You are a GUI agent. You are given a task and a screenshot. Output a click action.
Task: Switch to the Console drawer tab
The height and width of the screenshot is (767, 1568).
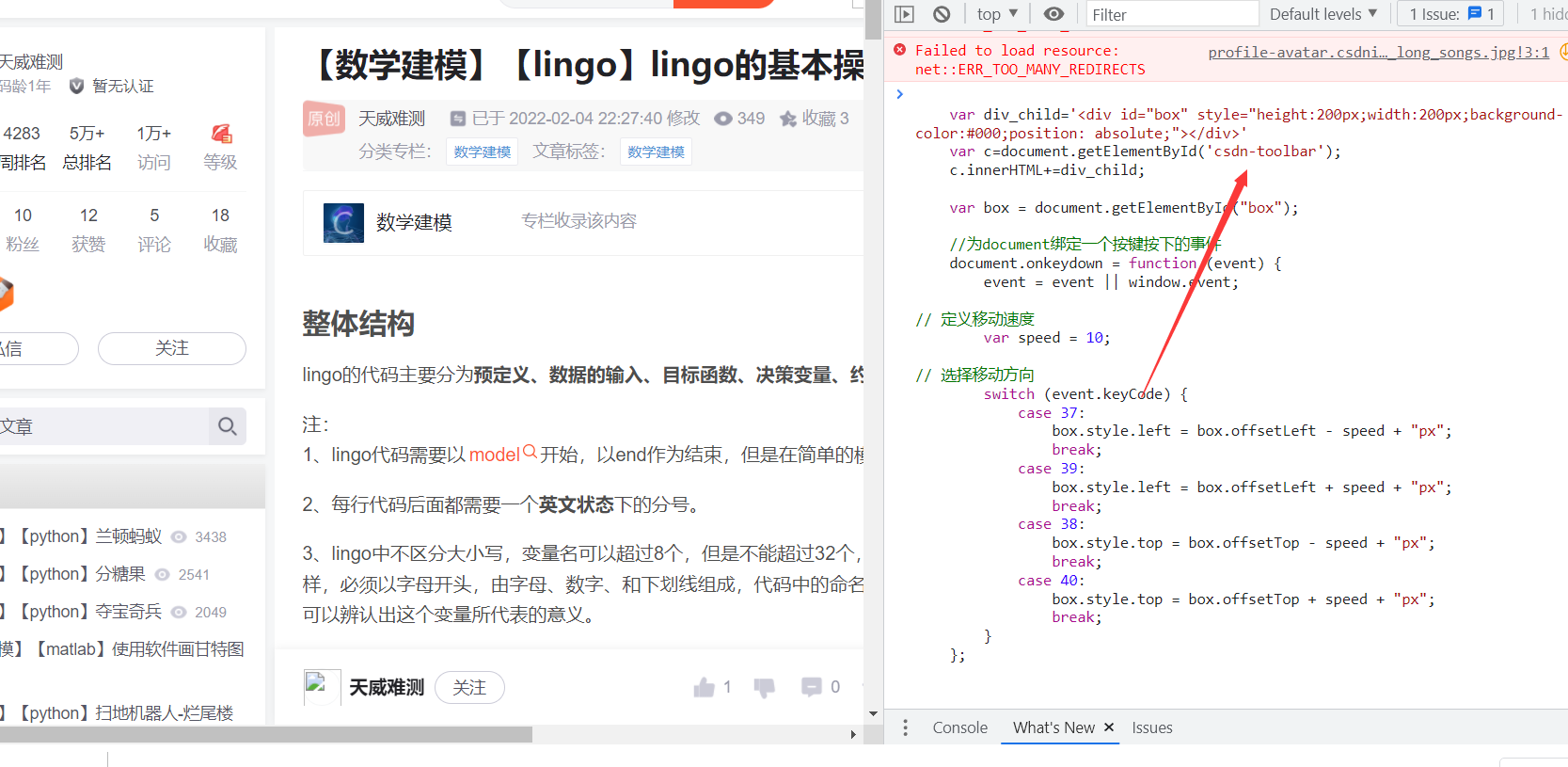959,727
